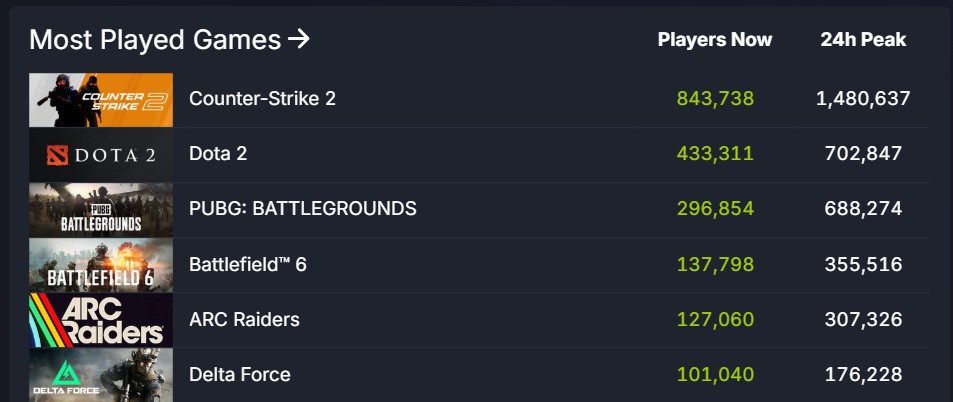Click ARC Raiders' players now figure 127,060

click(x=715, y=320)
